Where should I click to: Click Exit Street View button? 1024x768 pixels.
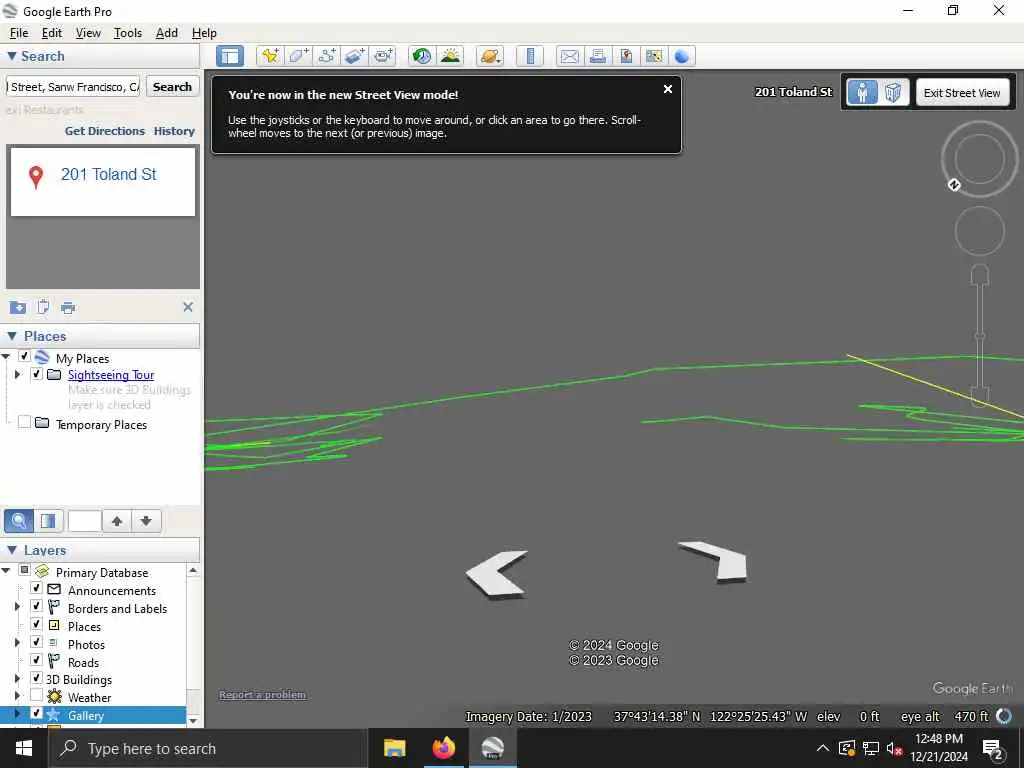pyautogui.click(x=962, y=93)
